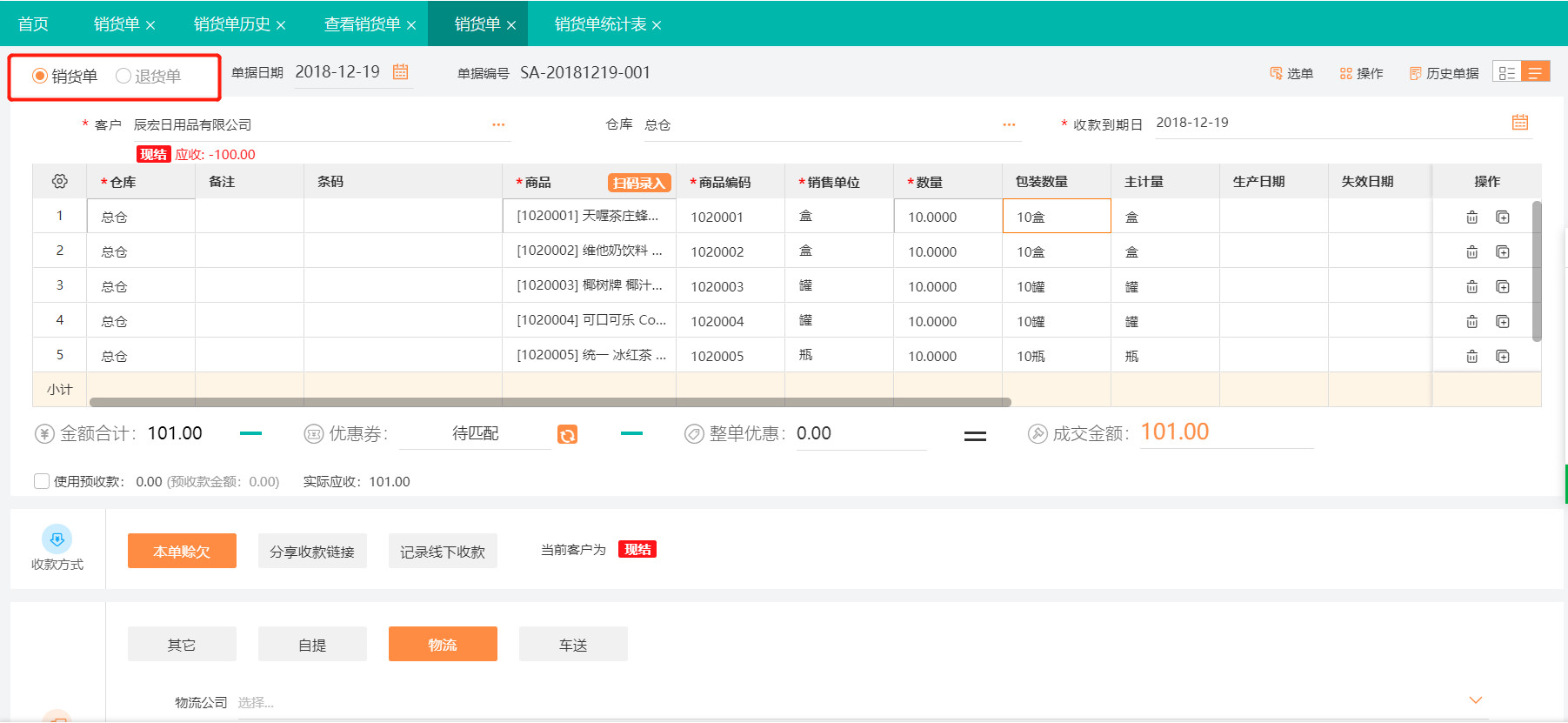Open the document date calendar picker
This screenshot has height=723, width=1568.
pyautogui.click(x=400, y=72)
